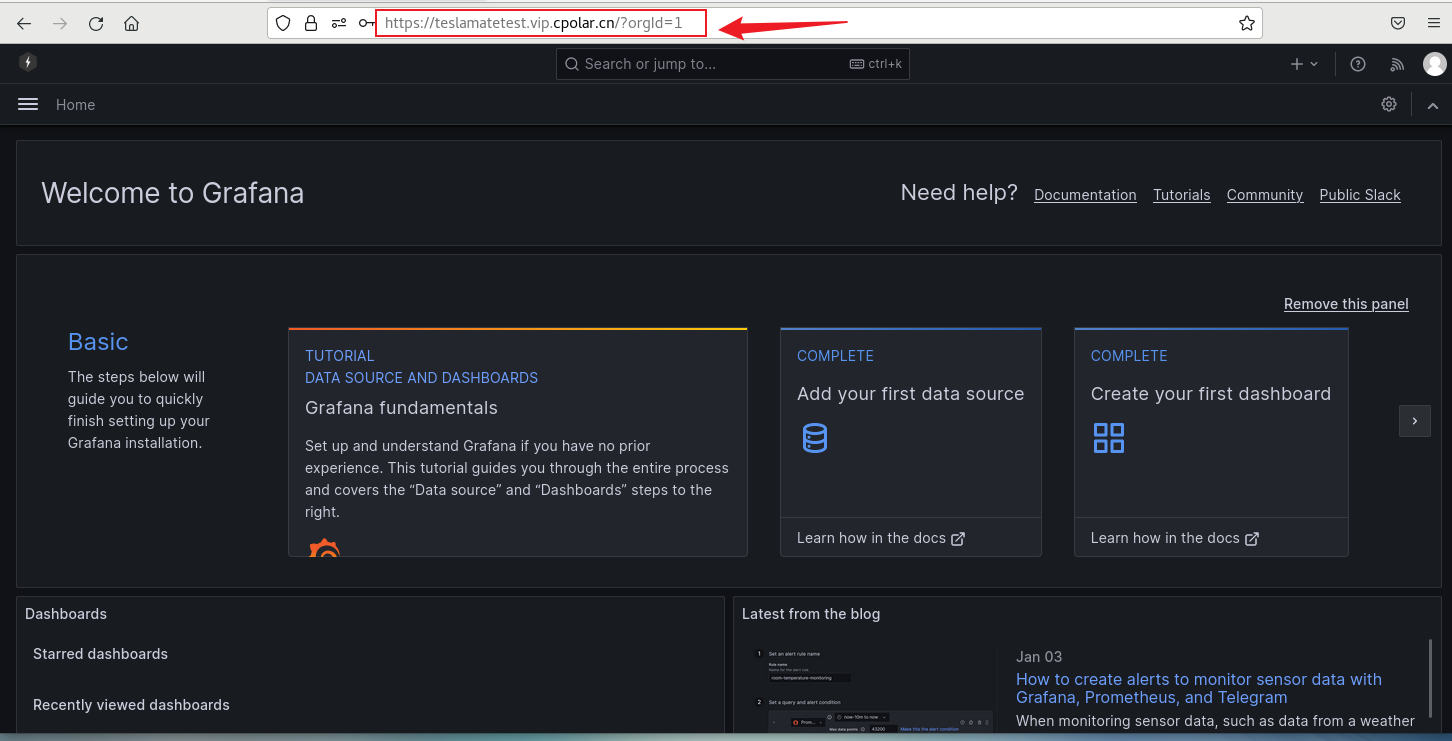Click the Starred dashboards heading
This screenshot has width=1452, height=741.
coord(100,654)
